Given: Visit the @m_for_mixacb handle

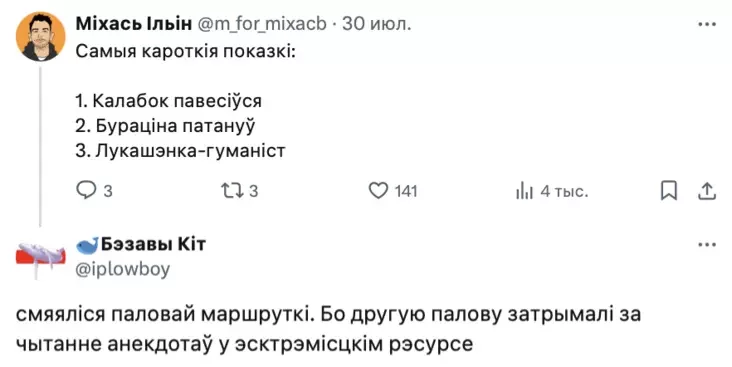Looking at the screenshot, I should (262, 24).
